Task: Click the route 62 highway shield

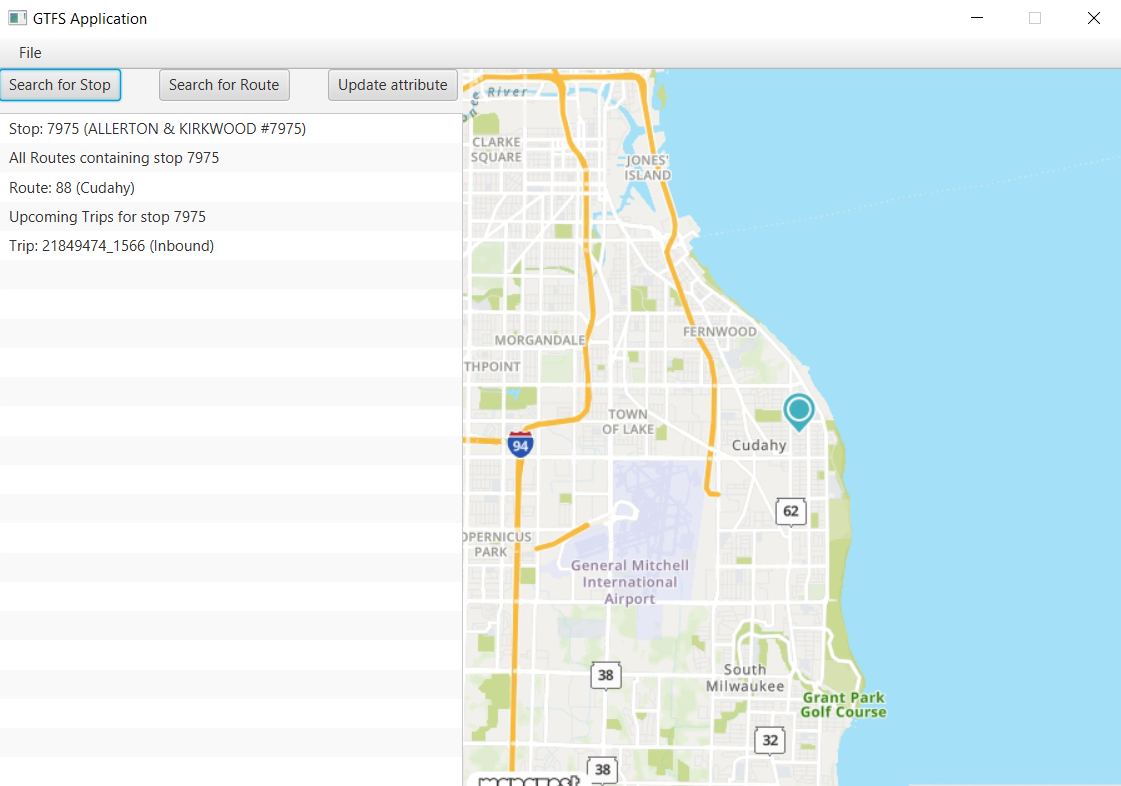Action: 791,511
